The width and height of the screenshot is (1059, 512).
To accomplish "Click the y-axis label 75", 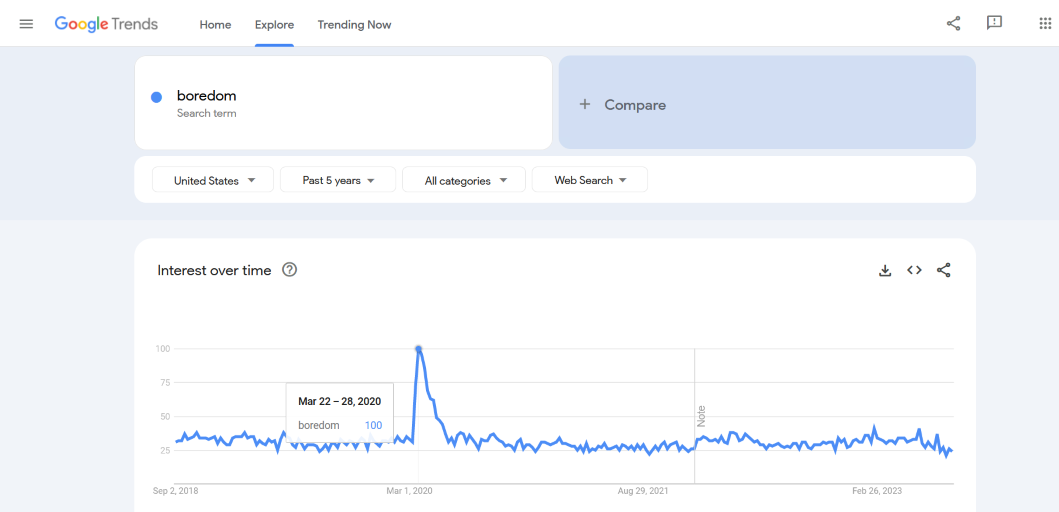I will point(165,383).
